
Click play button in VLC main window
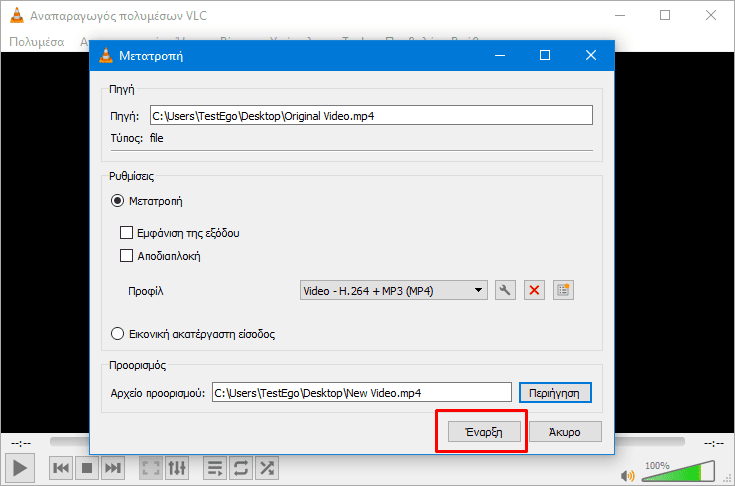coord(20,468)
